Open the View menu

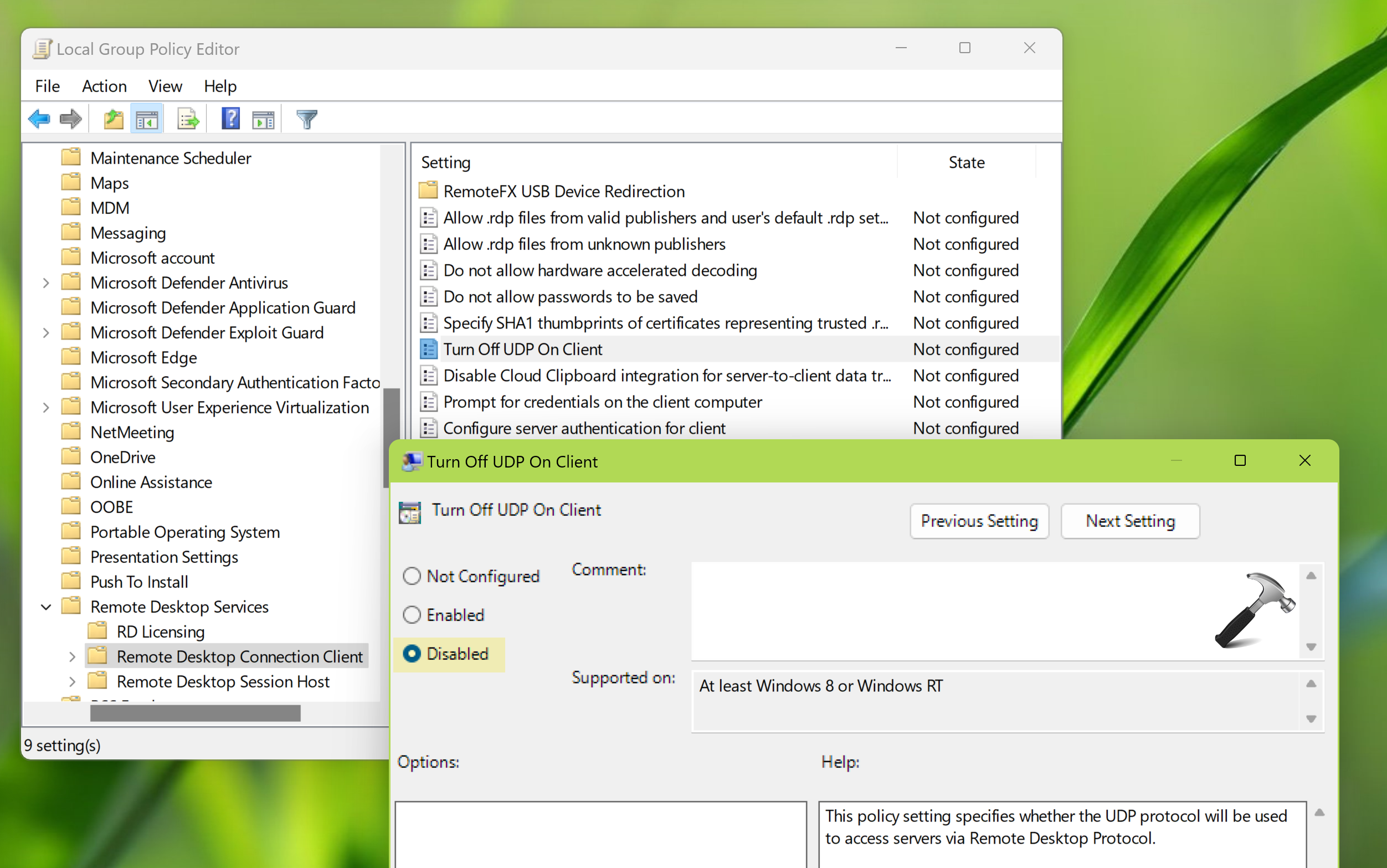coord(165,86)
